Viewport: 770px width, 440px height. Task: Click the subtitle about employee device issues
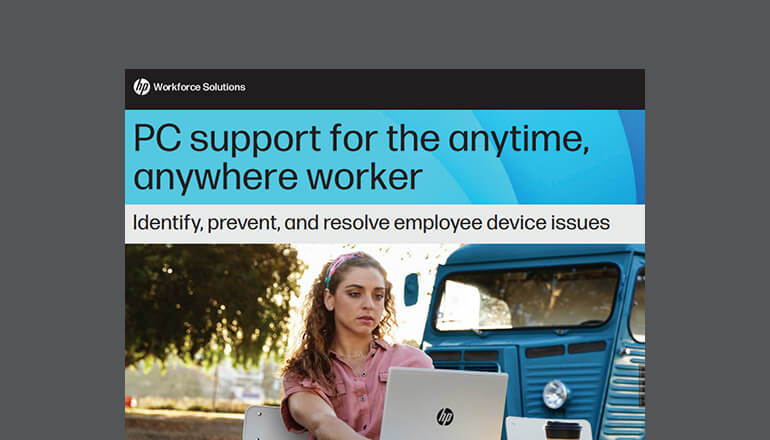371,223
